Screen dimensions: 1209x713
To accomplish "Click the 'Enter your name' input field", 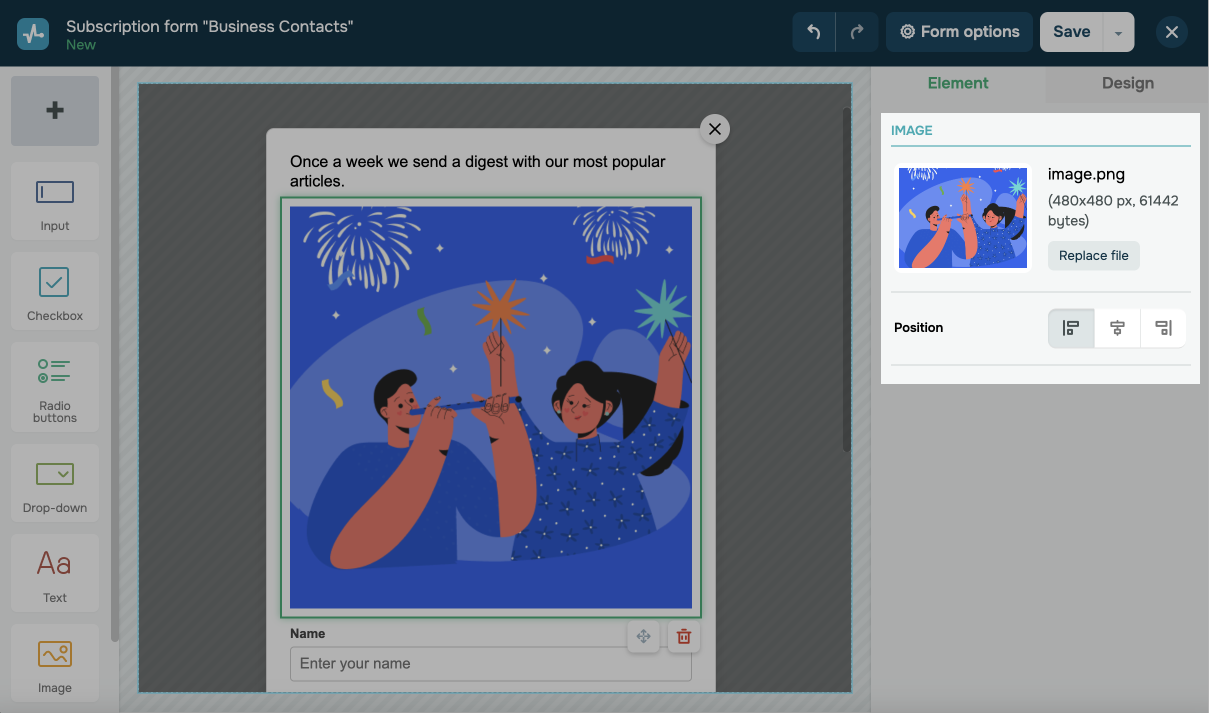I will click(490, 664).
